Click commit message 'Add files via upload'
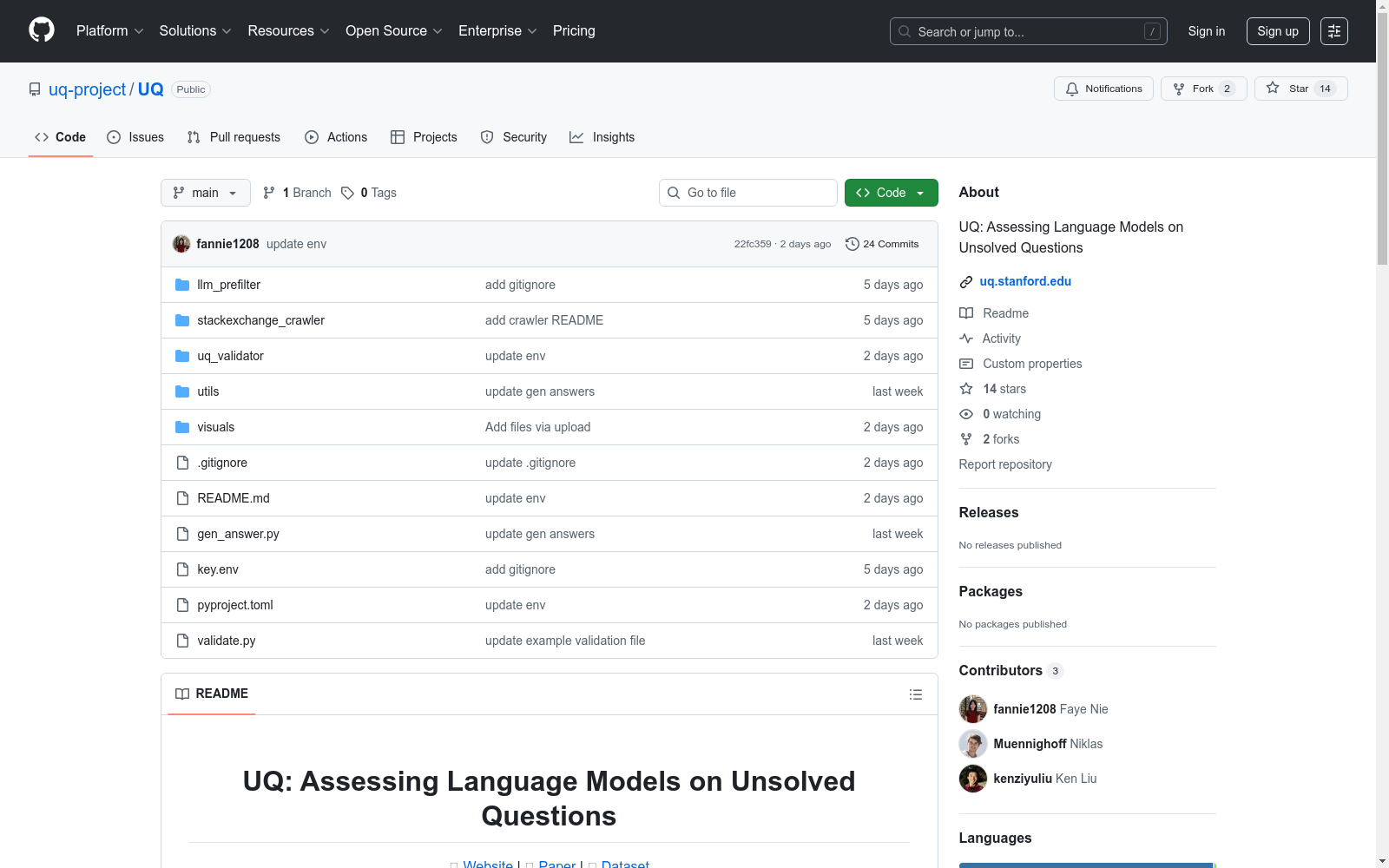The width and height of the screenshot is (1389, 868). coord(538,427)
